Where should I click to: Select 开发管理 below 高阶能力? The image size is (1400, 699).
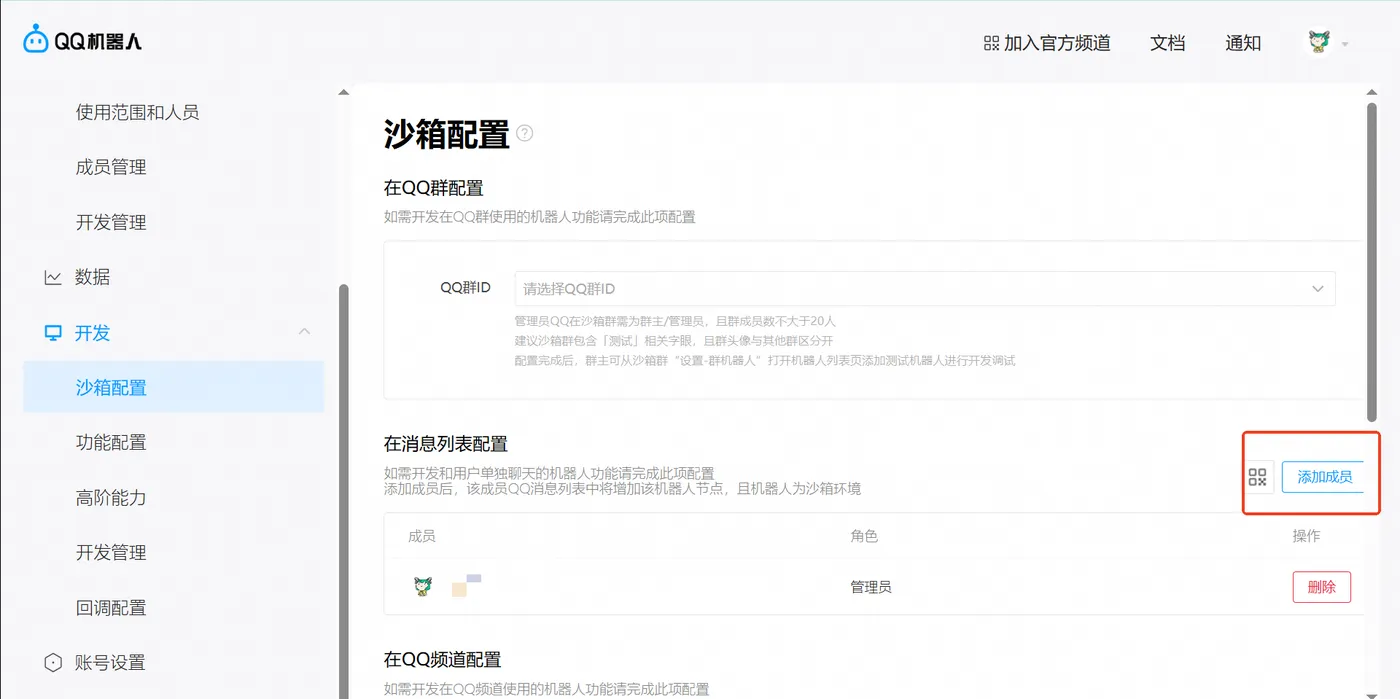tap(111, 552)
